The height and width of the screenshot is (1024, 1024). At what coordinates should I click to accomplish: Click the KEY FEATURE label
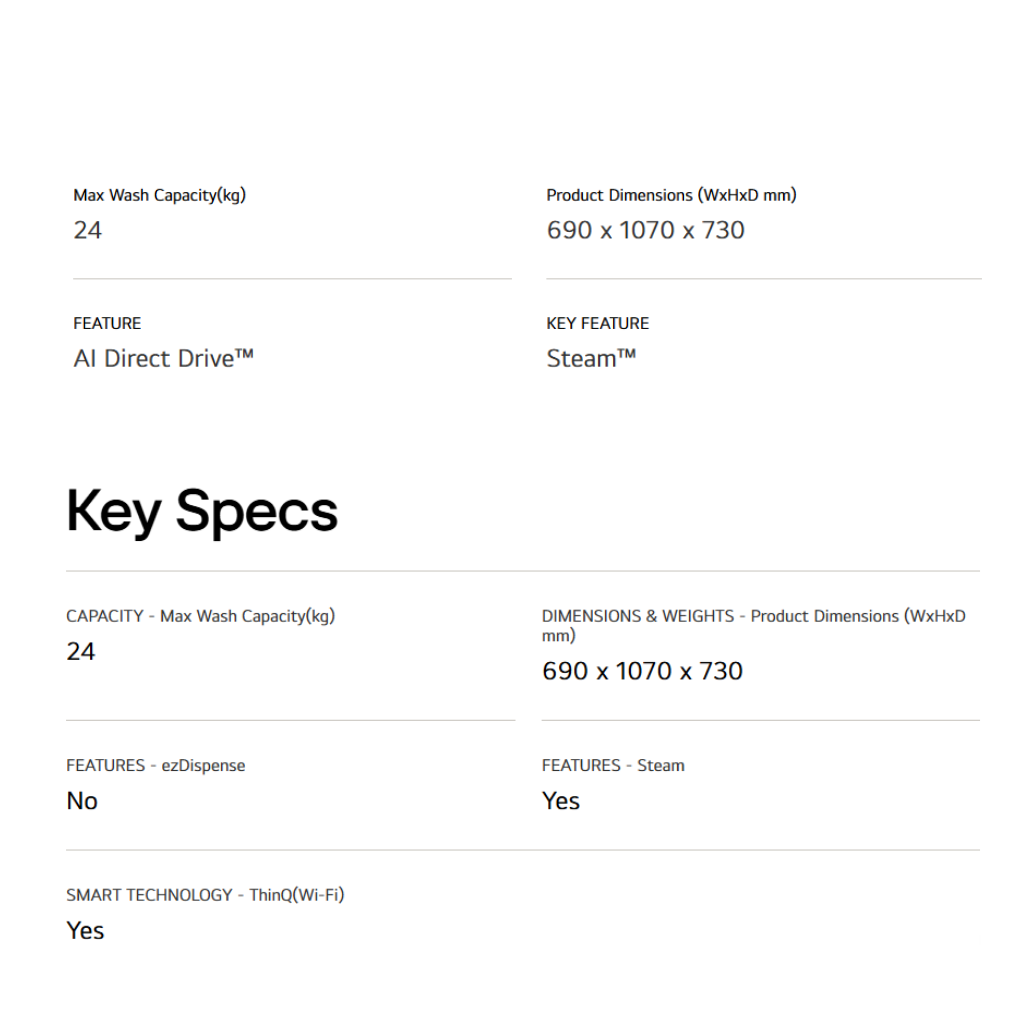(x=597, y=323)
